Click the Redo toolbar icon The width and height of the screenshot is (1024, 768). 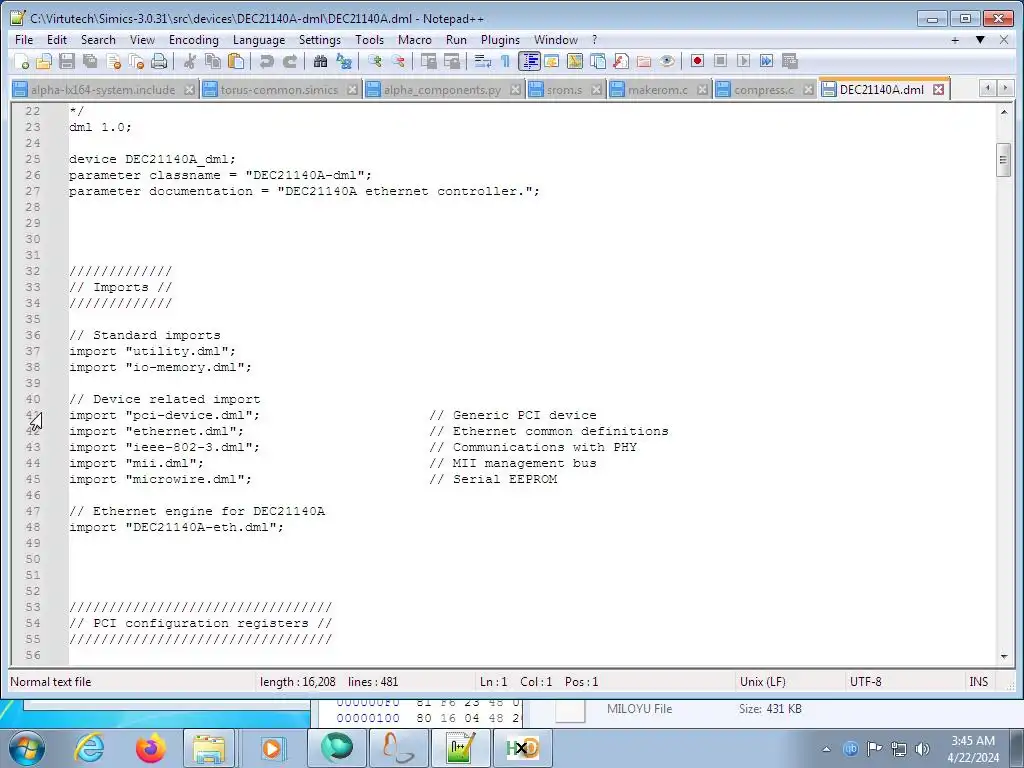click(x=290, y=61)
